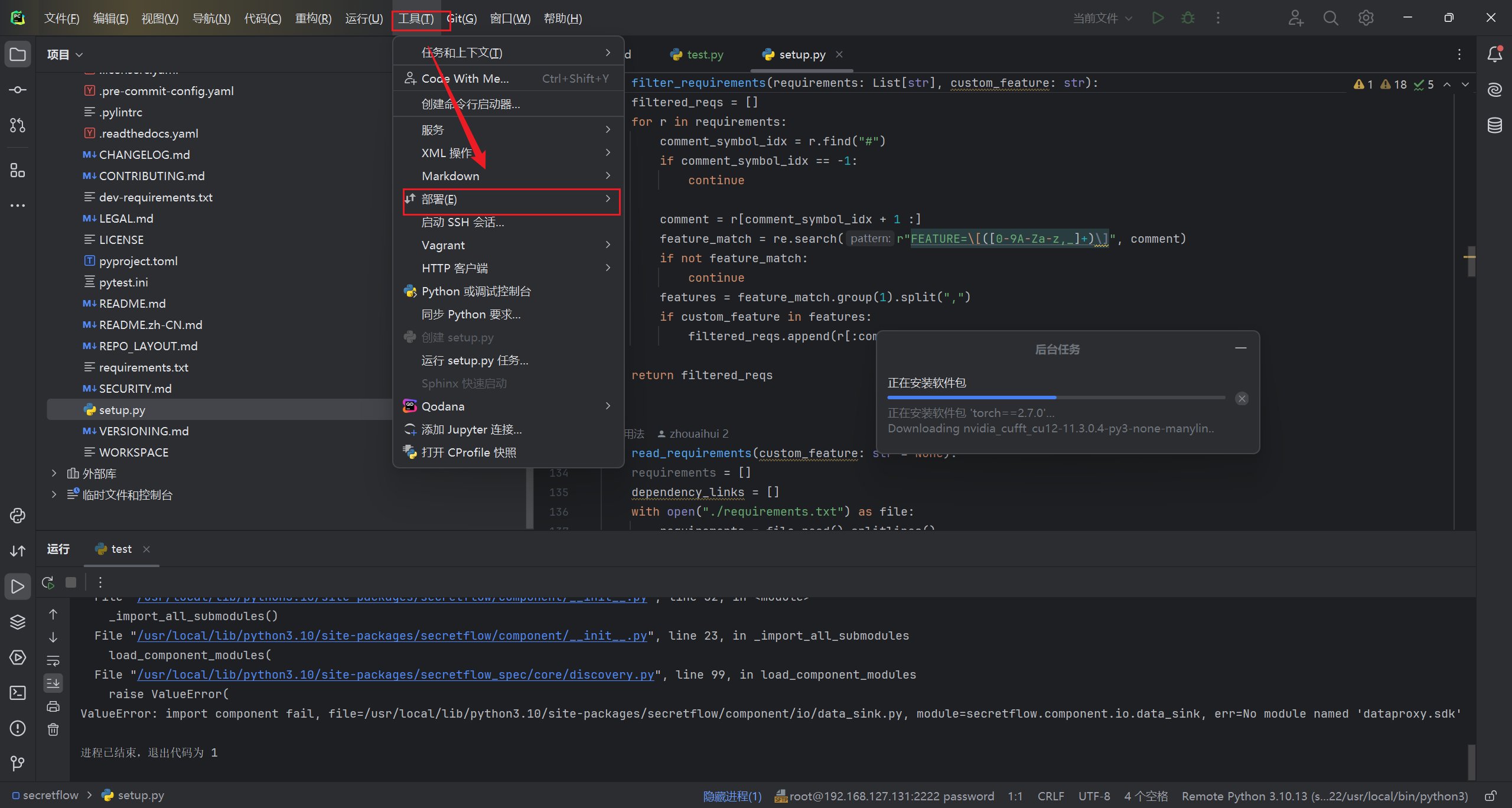Expand the 外部库 tree node
The image size is (1512, 808).
[53, 473]
